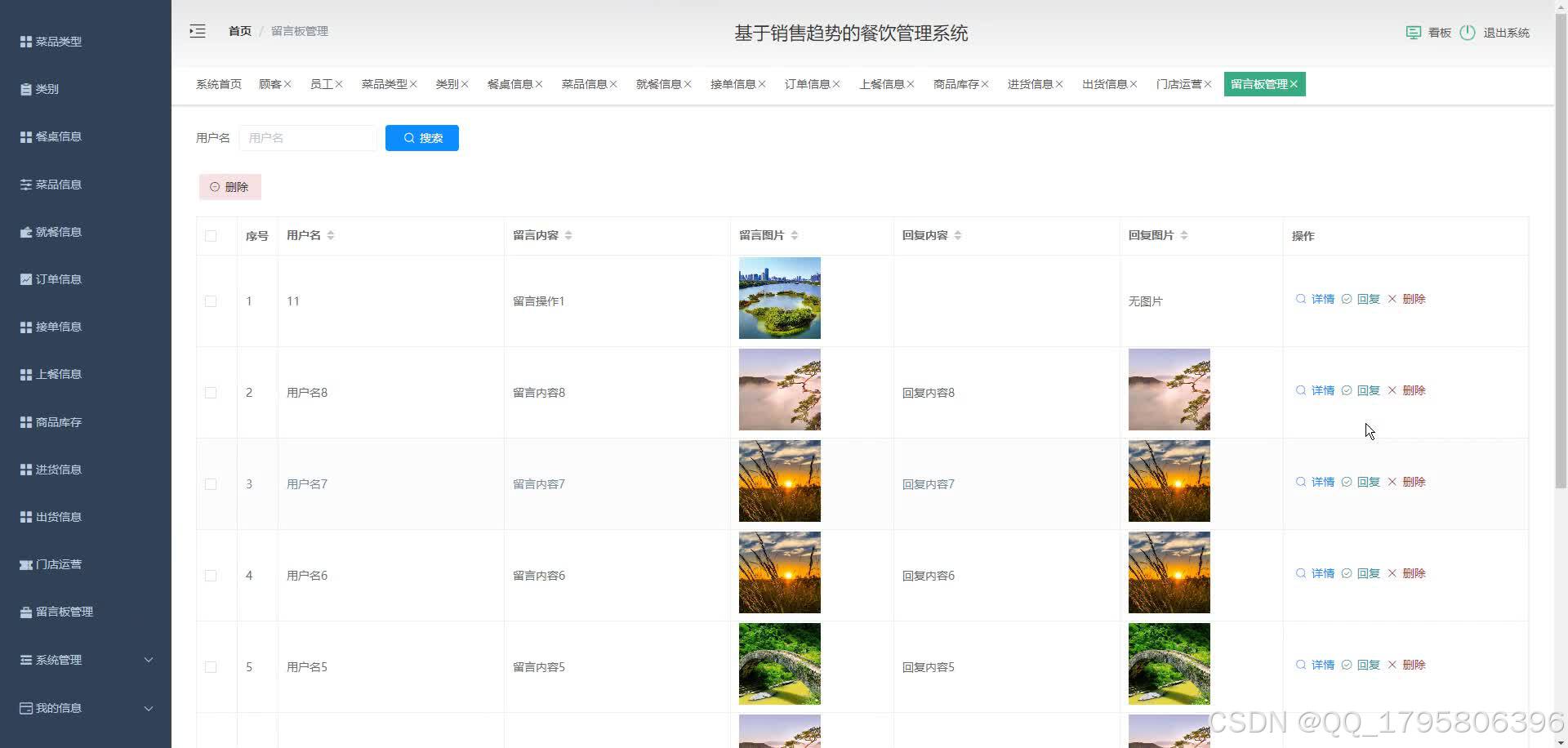Close the 顾客 tab with its X
Viewport: 1568px width, 748px height.
[x=287, y=84]
